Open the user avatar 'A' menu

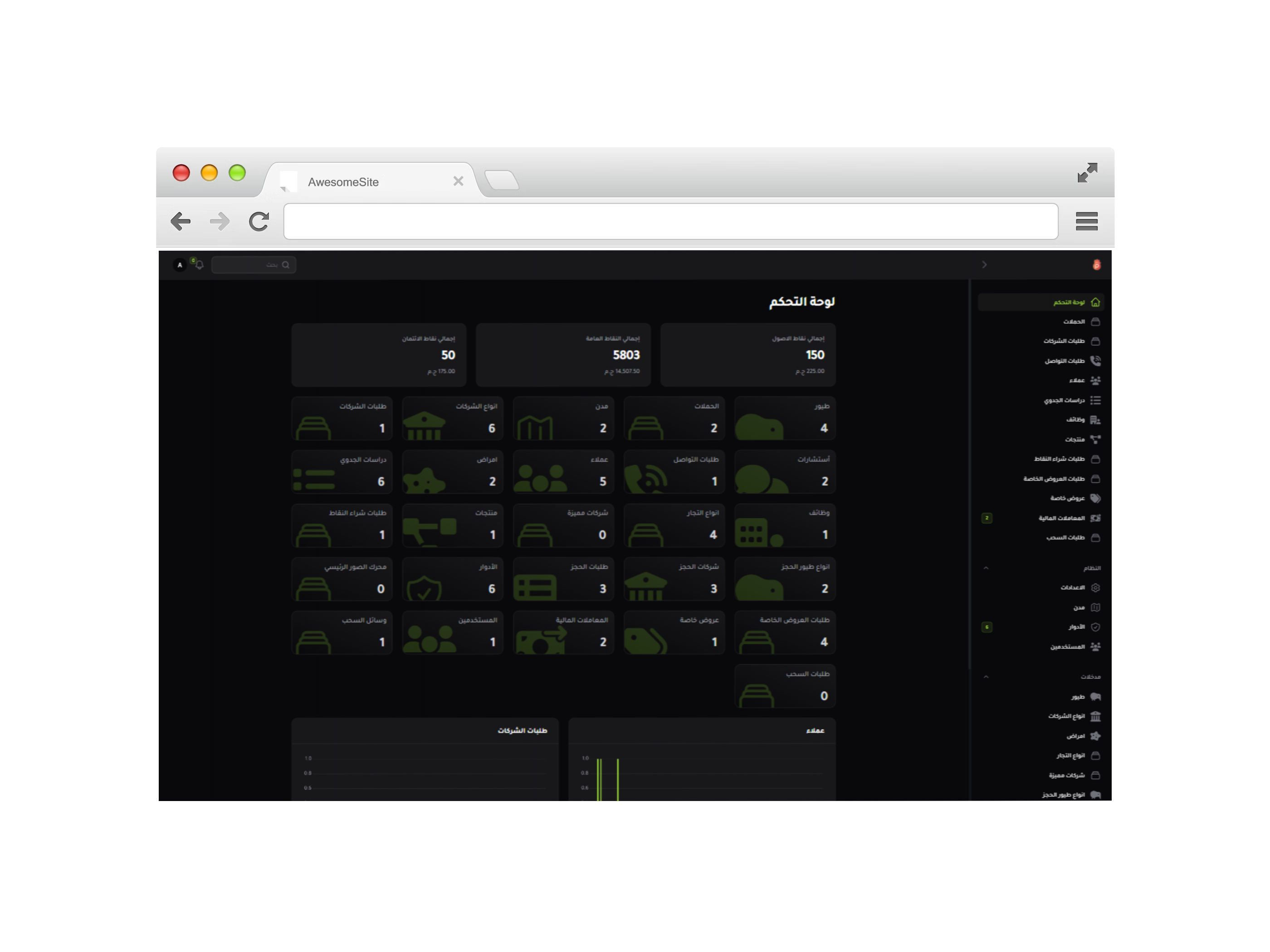coord(180,265)
